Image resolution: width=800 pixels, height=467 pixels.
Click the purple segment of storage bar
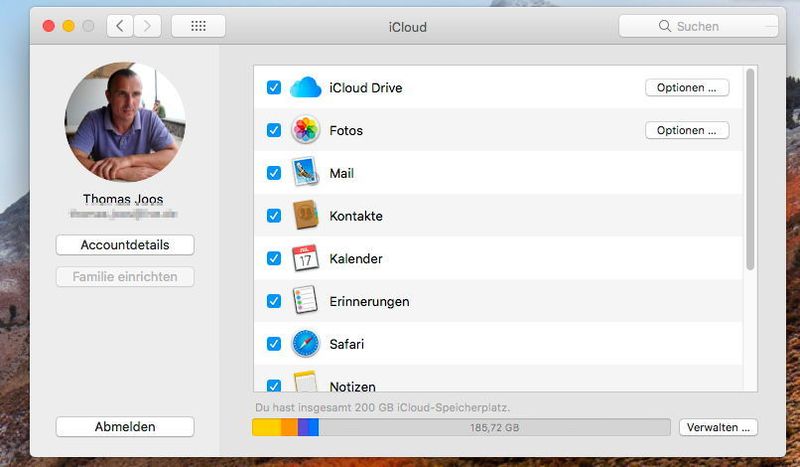[x=303, y=427]
